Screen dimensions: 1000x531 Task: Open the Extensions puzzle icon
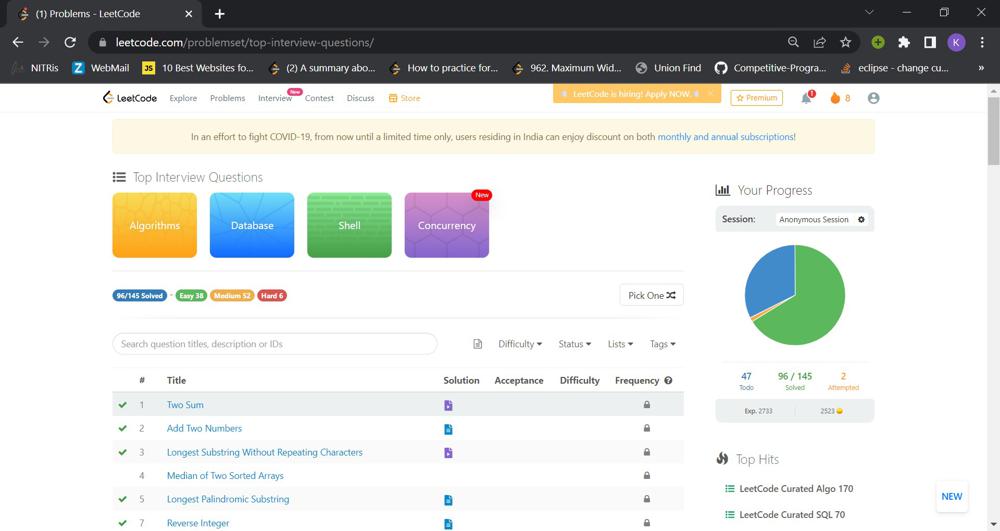[904, 42]
